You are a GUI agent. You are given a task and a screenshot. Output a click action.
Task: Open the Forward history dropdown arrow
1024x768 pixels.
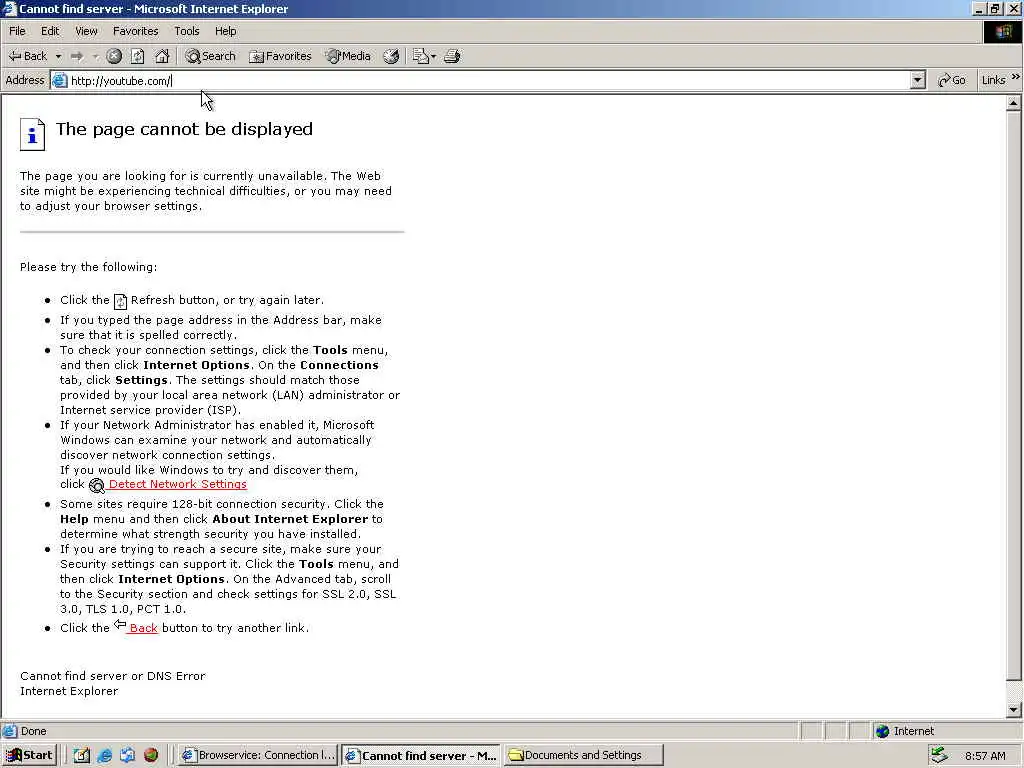(x=95, y=56)
